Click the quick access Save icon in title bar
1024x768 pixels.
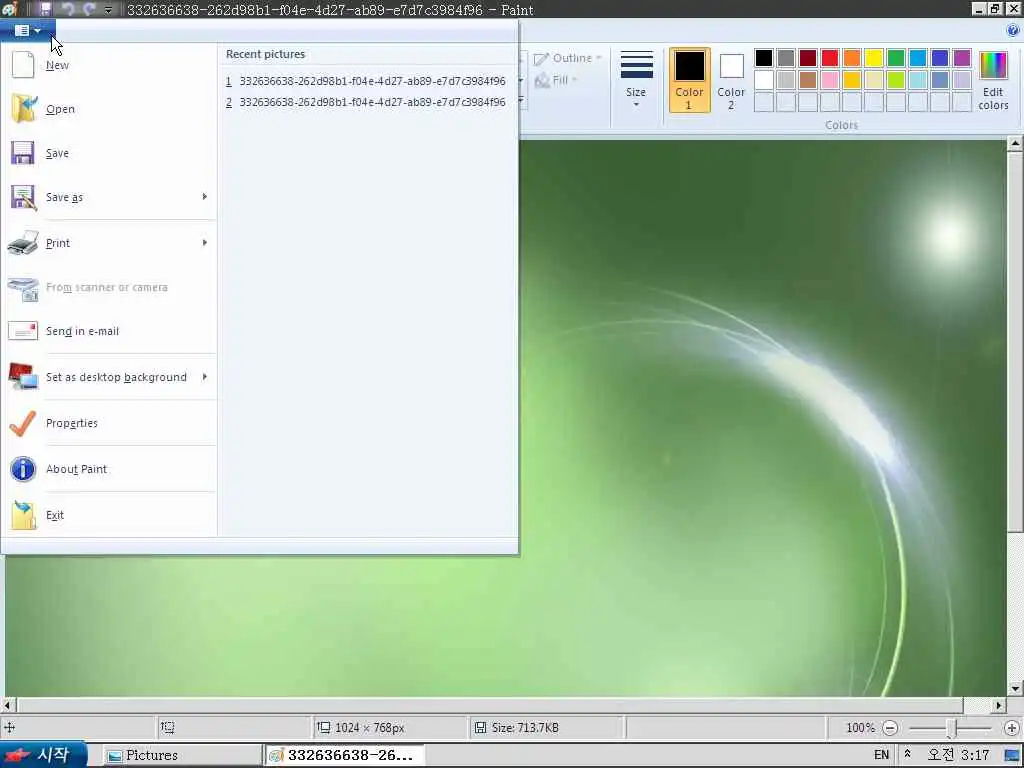click(x=45, y=9)
